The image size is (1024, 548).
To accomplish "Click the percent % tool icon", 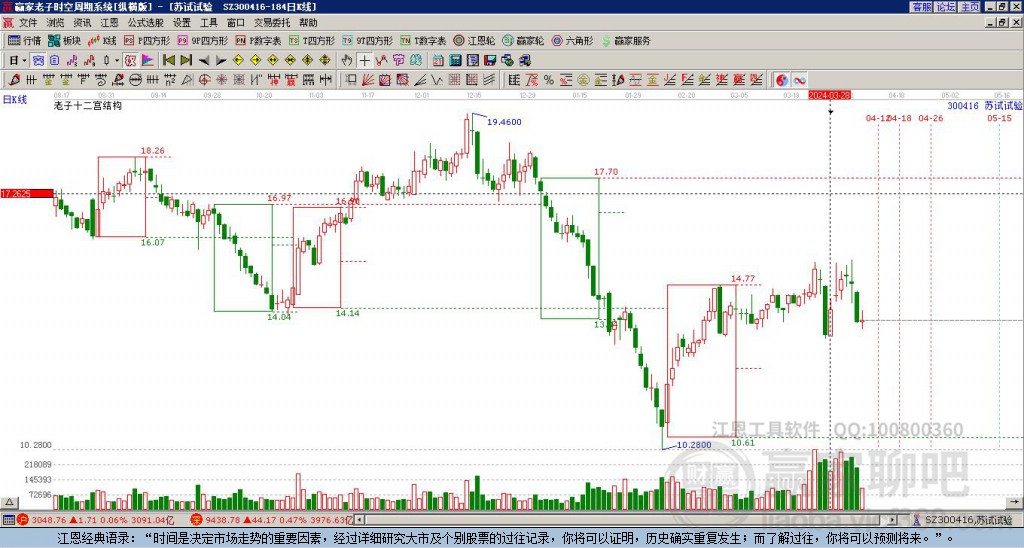I will 549,80.
